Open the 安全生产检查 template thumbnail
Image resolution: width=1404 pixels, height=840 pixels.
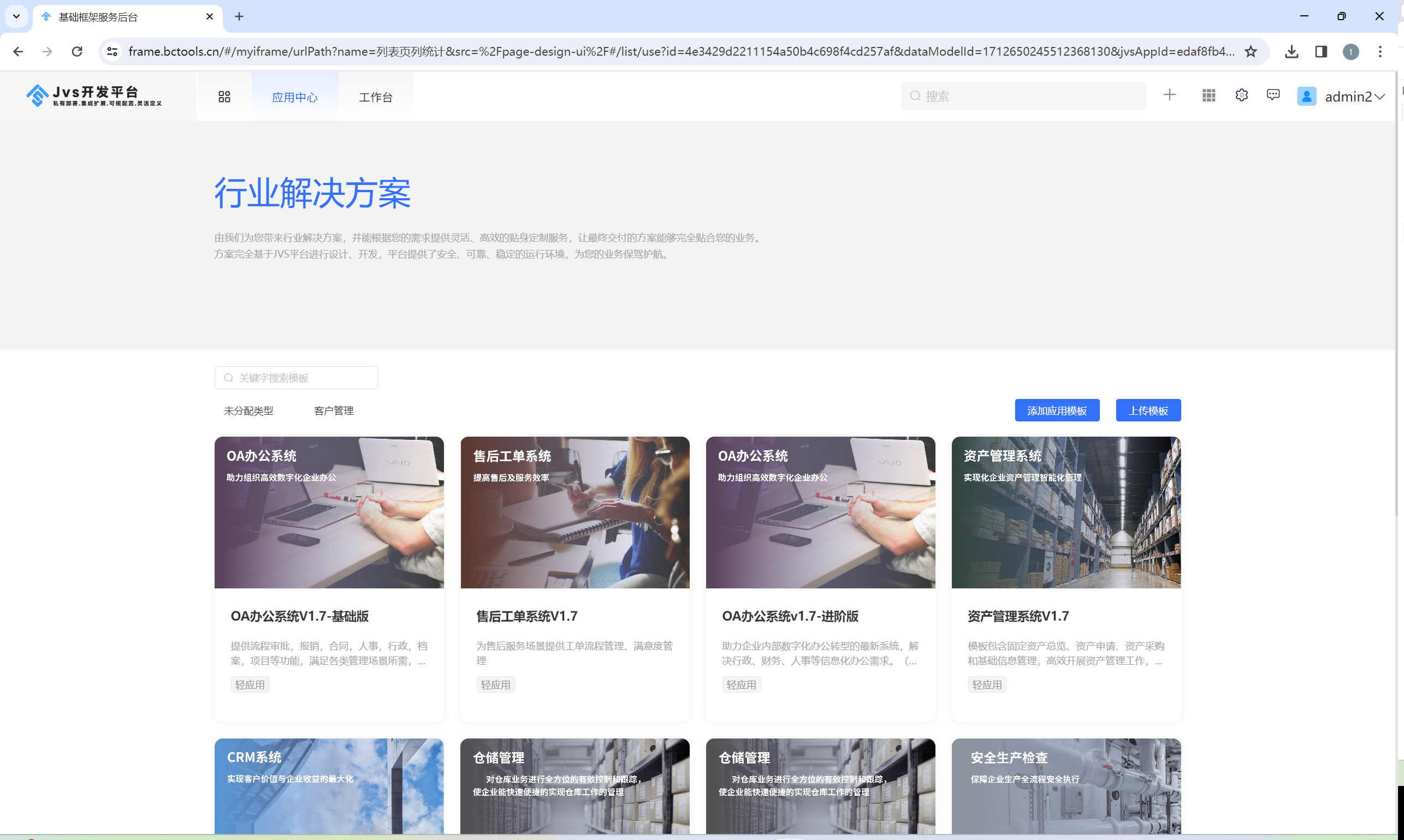(1067, 786)
